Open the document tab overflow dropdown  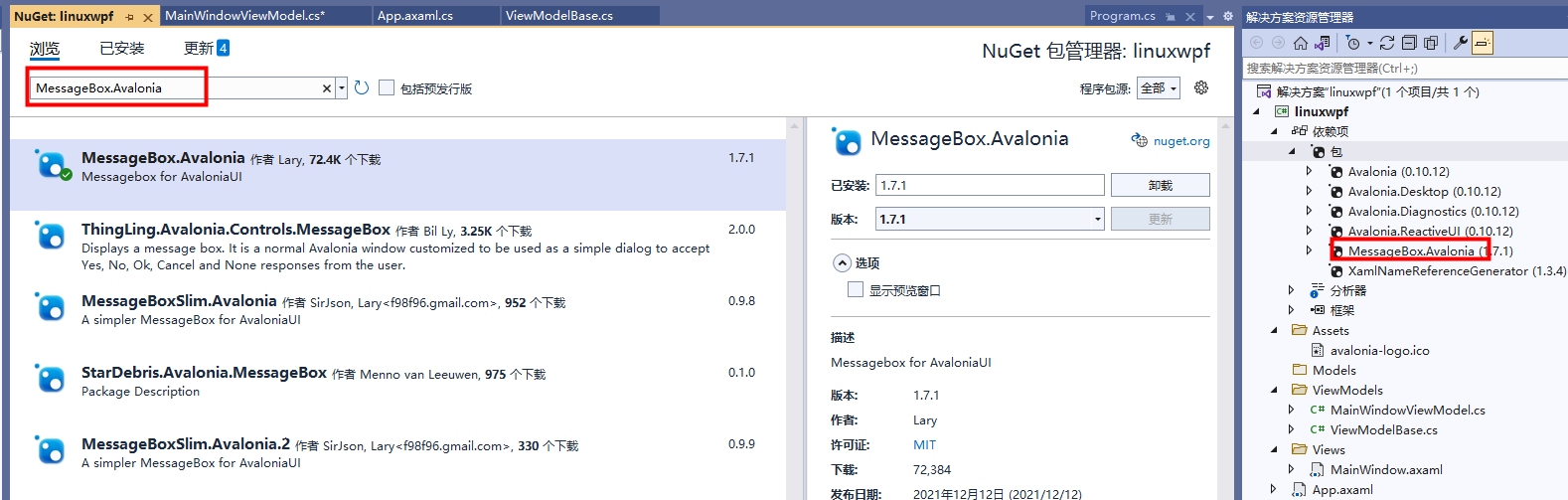tap(1210, 17)
